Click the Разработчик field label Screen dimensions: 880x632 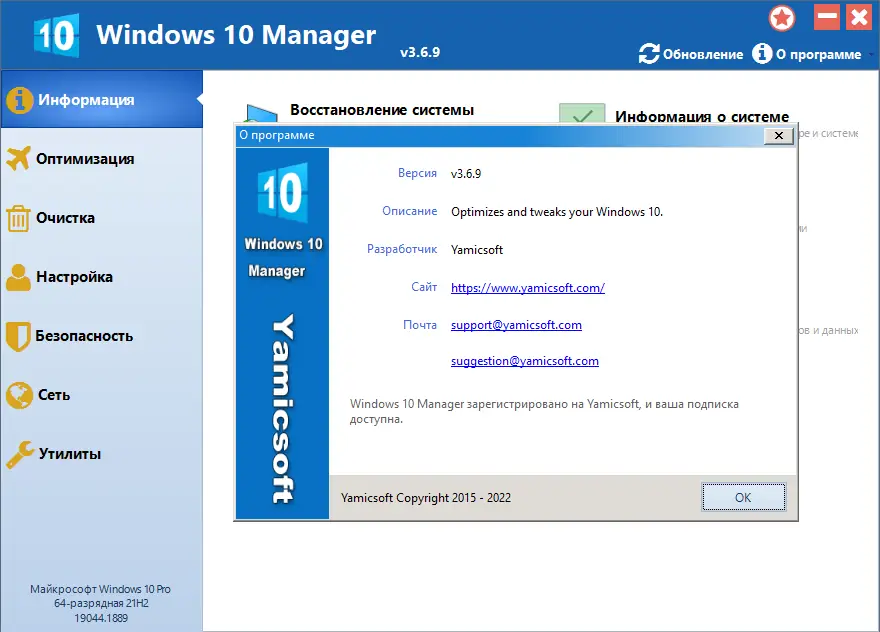pyautogui.click(x=402, y=249)
